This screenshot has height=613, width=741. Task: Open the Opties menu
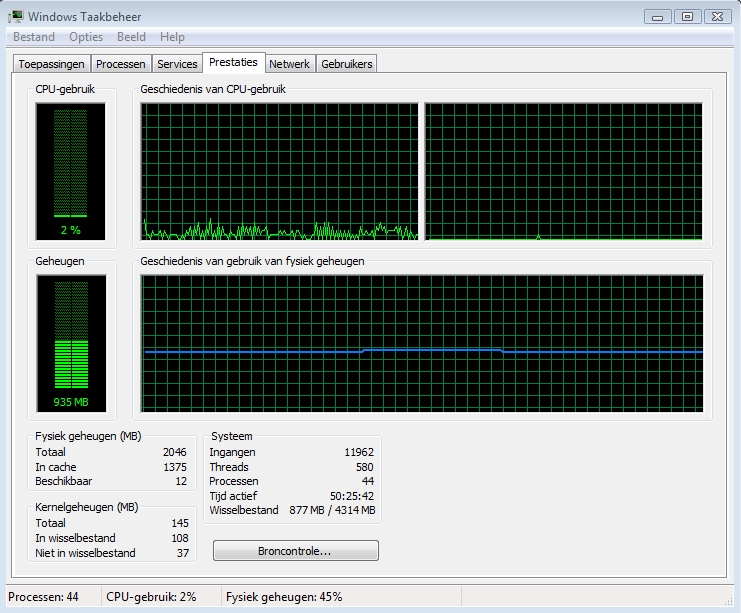point(86,37)
